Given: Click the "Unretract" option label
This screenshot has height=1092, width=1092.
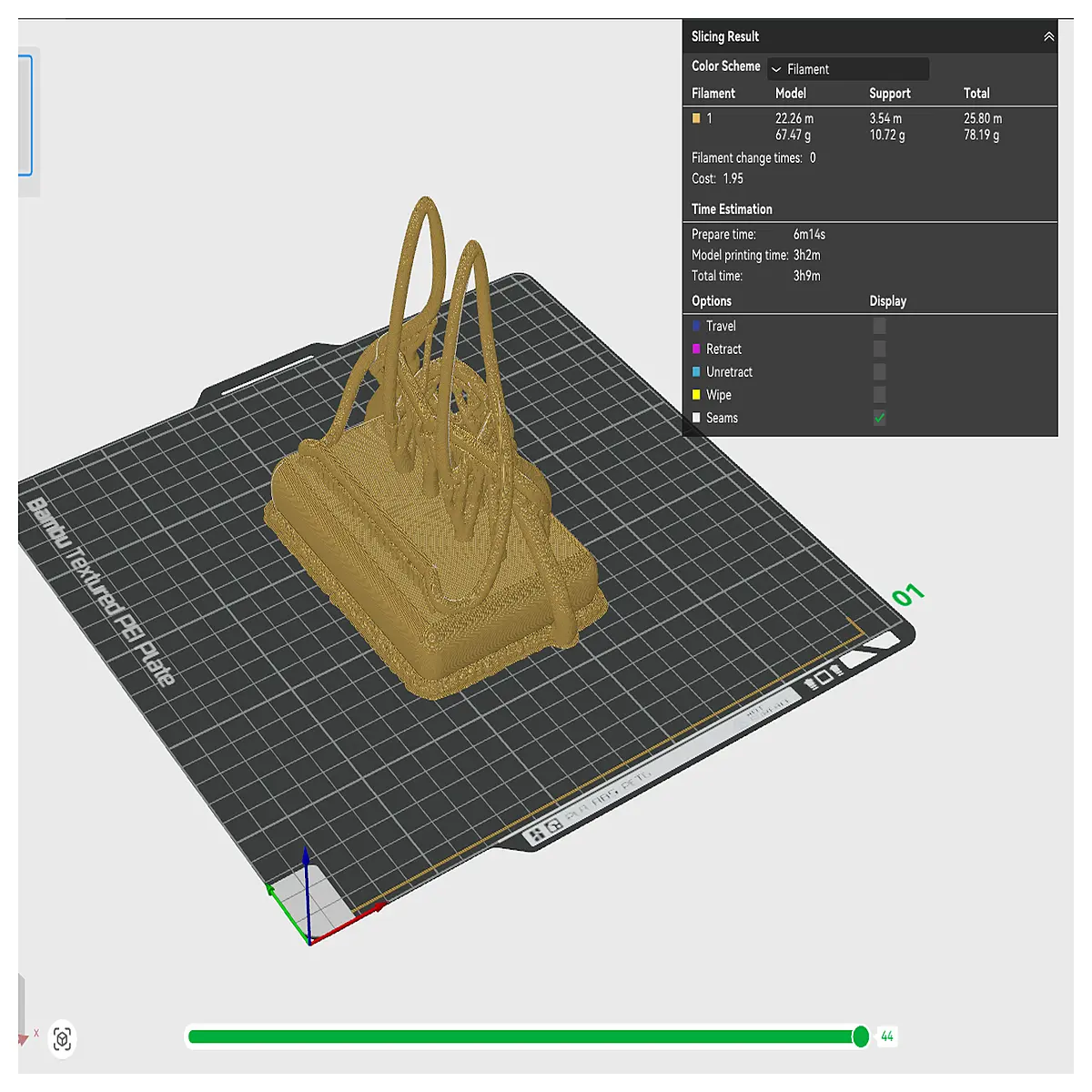Looking at the screenshot, I should [x=729, y=371].
